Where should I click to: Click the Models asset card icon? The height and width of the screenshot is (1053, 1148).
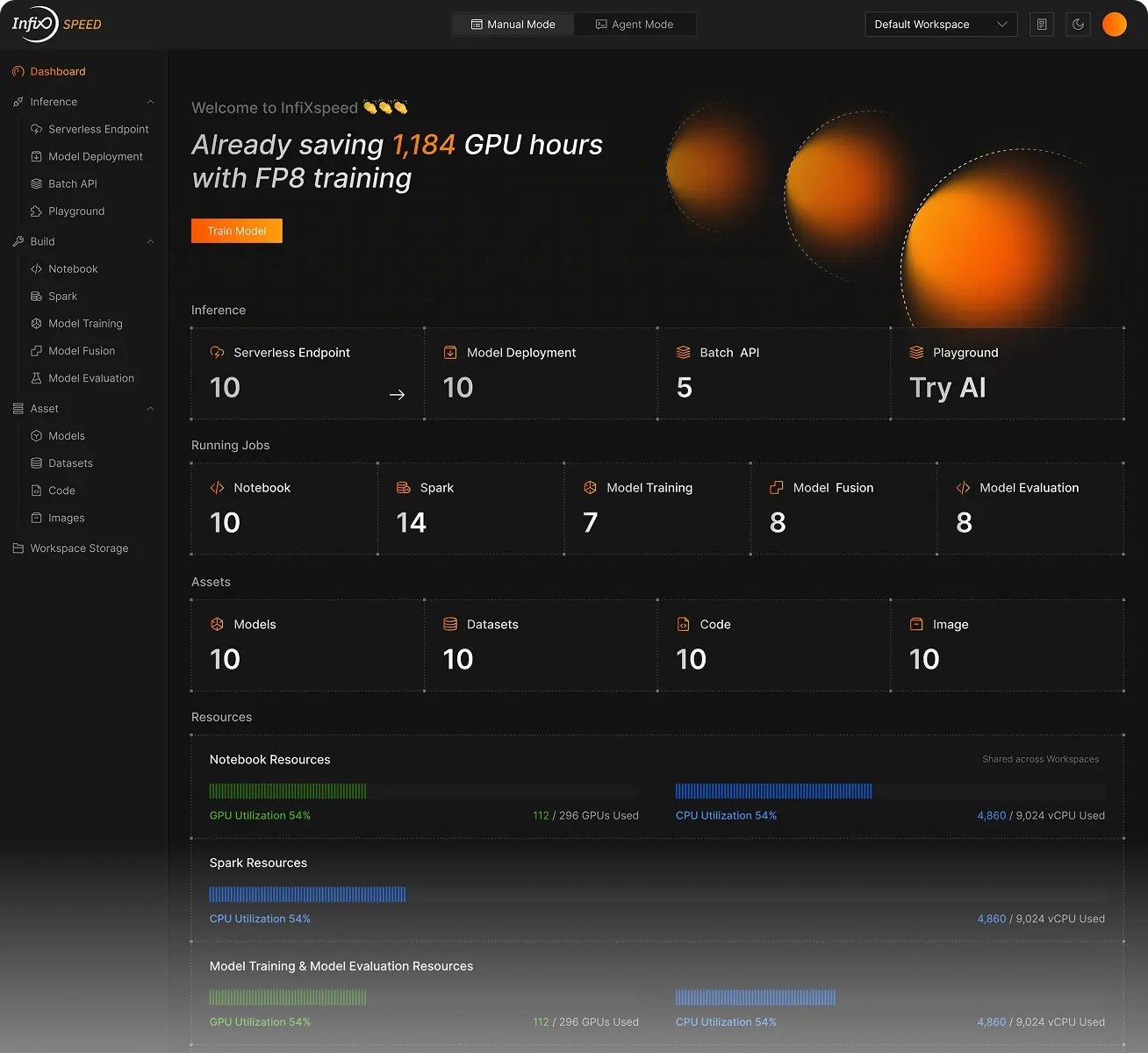coord(217,625)
